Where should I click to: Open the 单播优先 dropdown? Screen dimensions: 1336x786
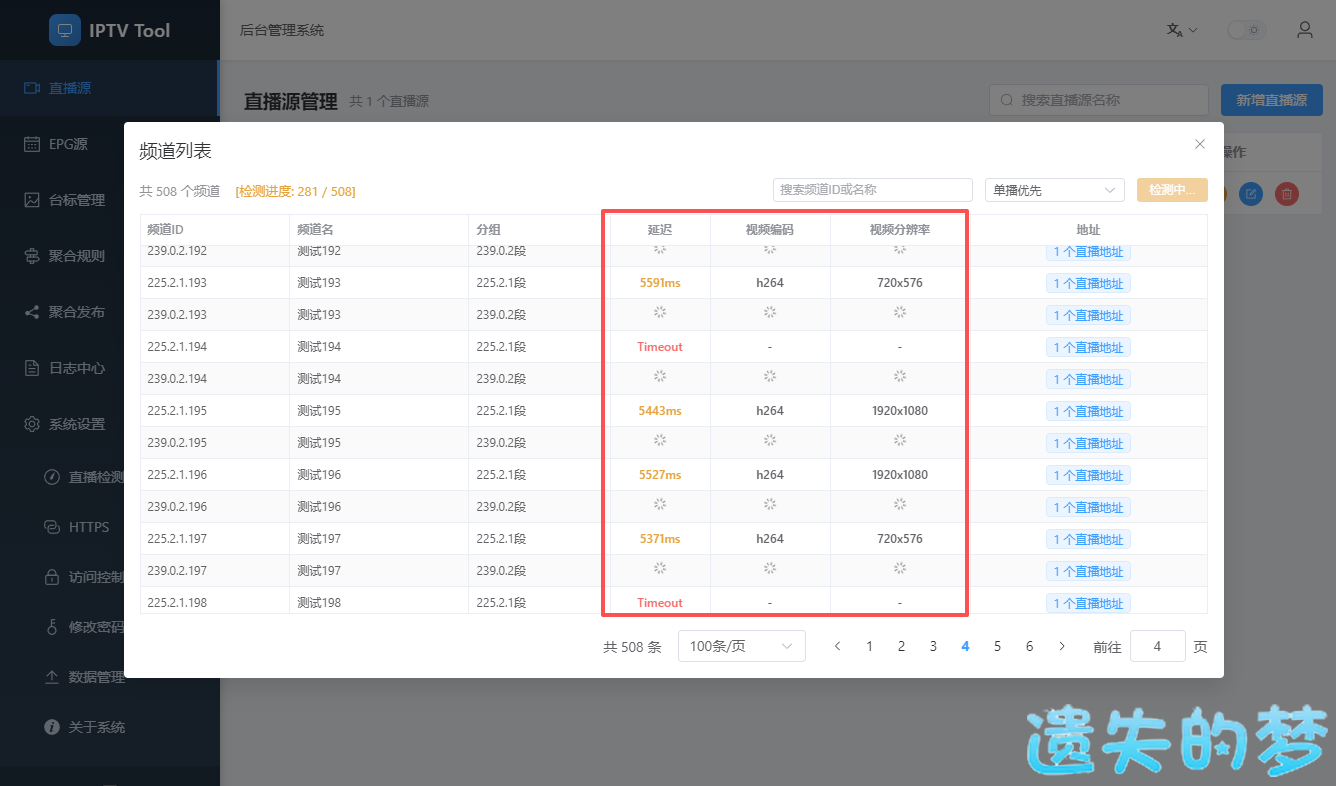1055,190
